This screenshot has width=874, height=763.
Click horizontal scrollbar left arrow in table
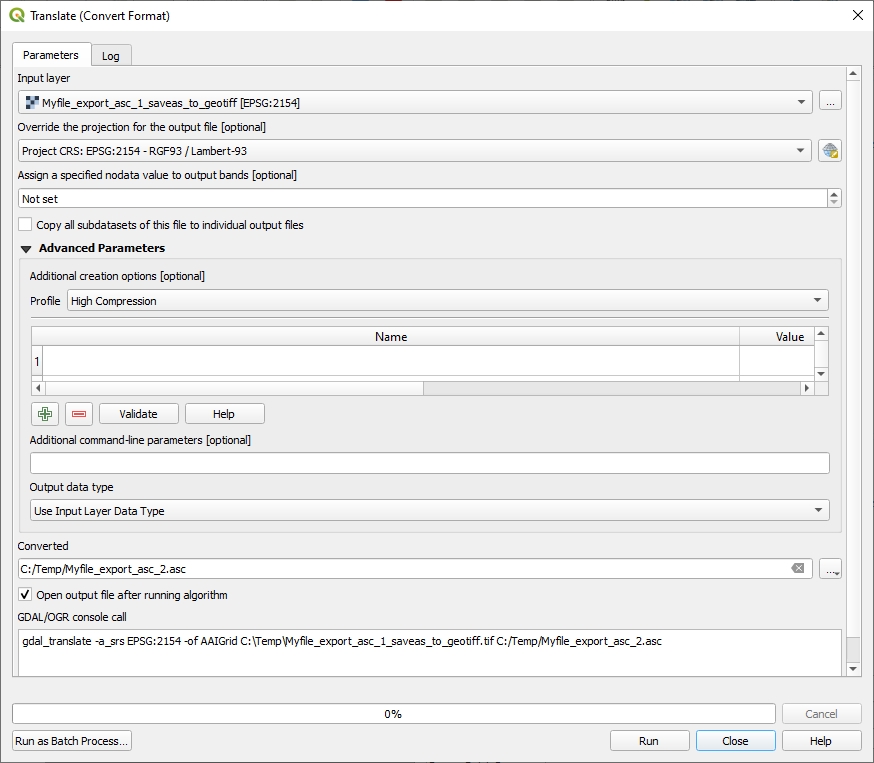(x=38, y=388)
